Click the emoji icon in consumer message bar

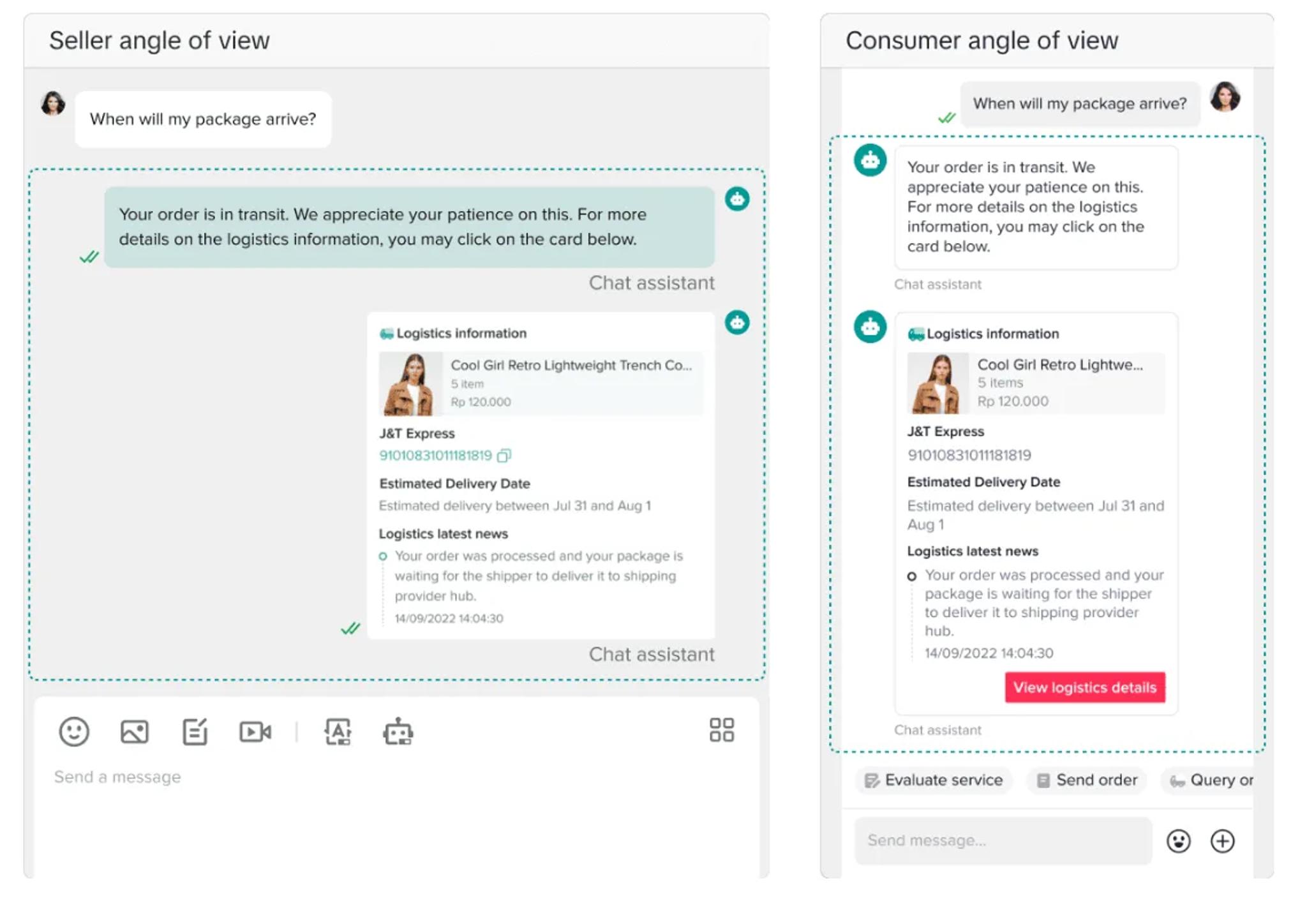click(1178, 841)
